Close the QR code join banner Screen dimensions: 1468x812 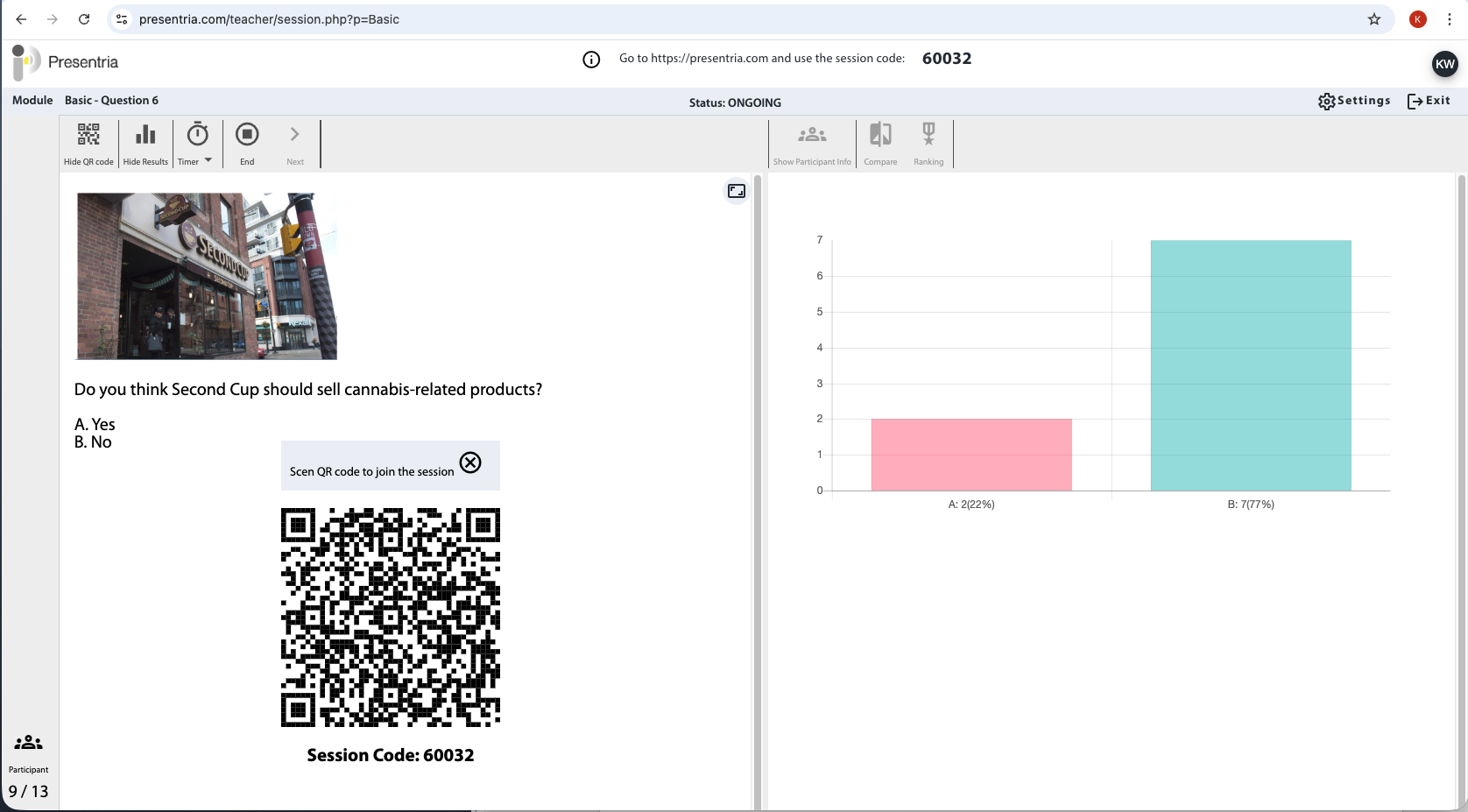coord(470,462)
